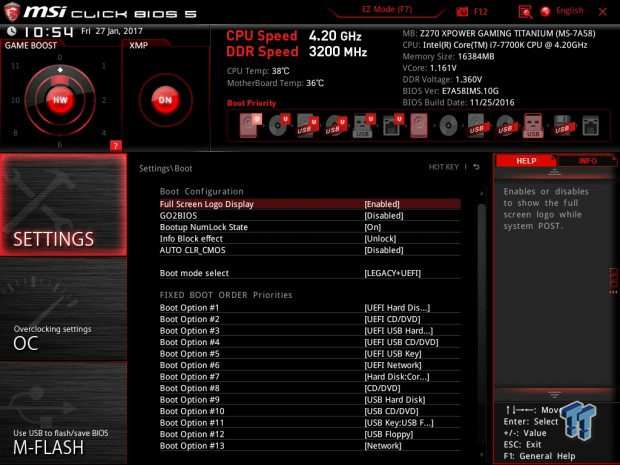Viewport: 620px width, 465px height.
Task: Open Boot mode select [LEGACY+UEFI] options
Action: click(x=393, y=273)
